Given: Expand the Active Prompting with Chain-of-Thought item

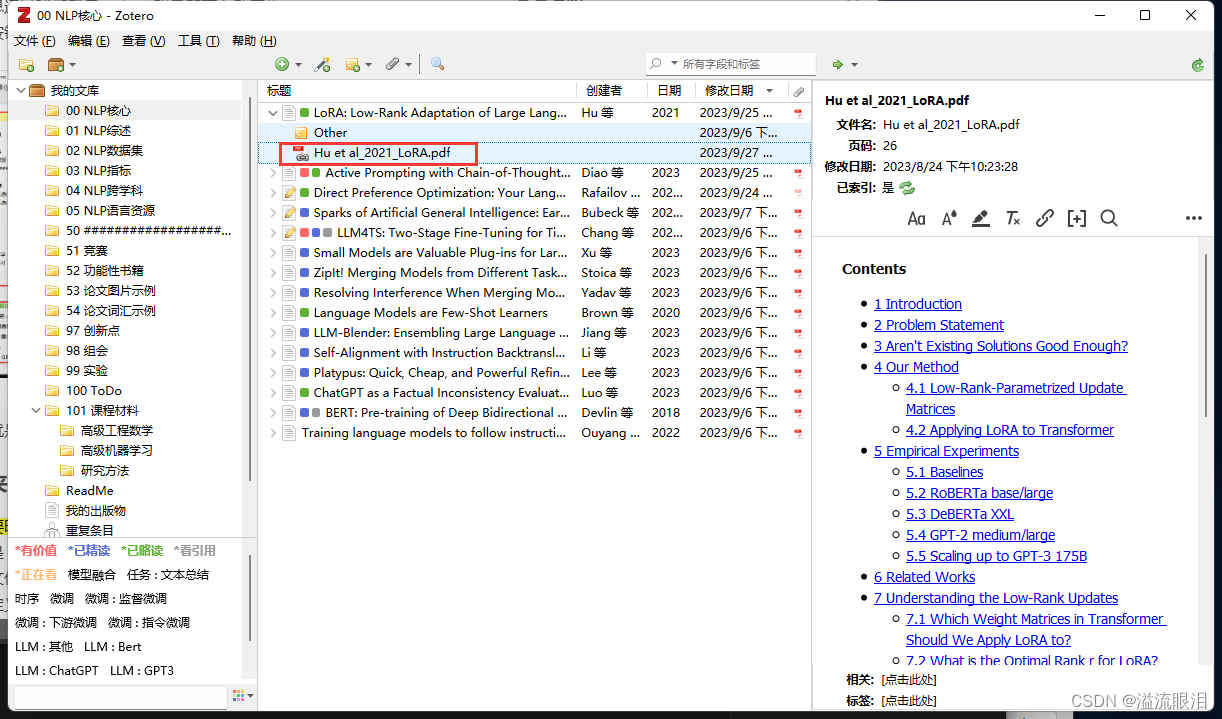Looking at the screenshot, I should [x=273, y=173].
